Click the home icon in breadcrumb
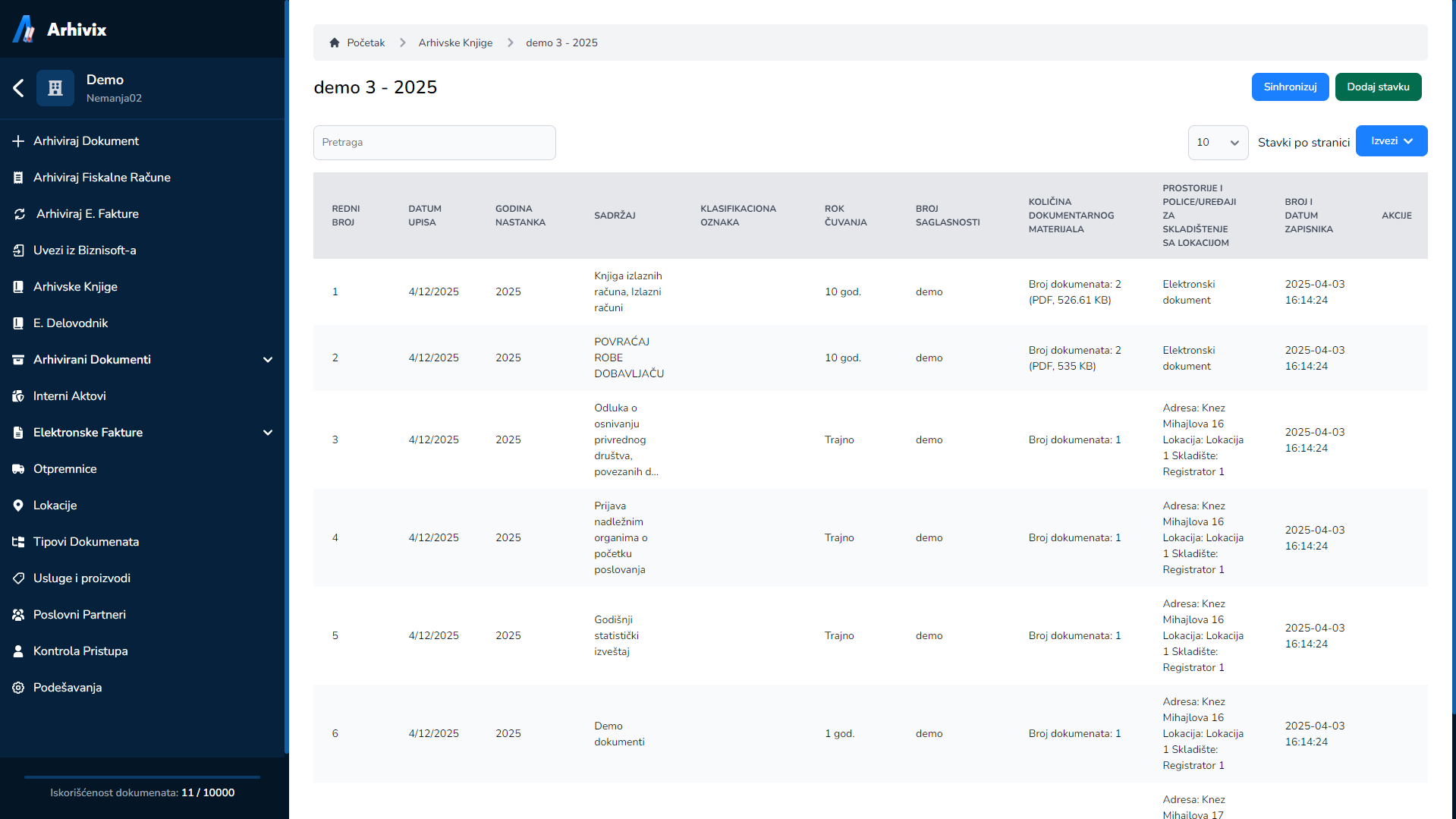The width and height of the screenshot is (1456, 819). tap(334, 43)
